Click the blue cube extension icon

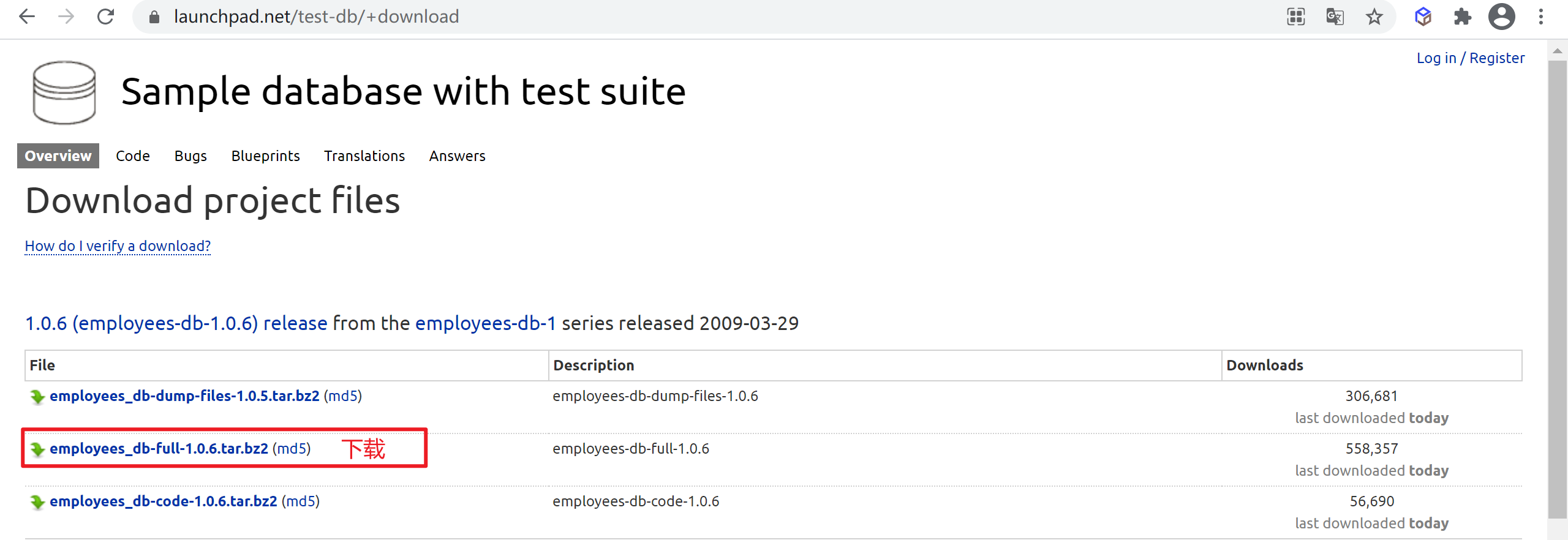point(1423,17)
